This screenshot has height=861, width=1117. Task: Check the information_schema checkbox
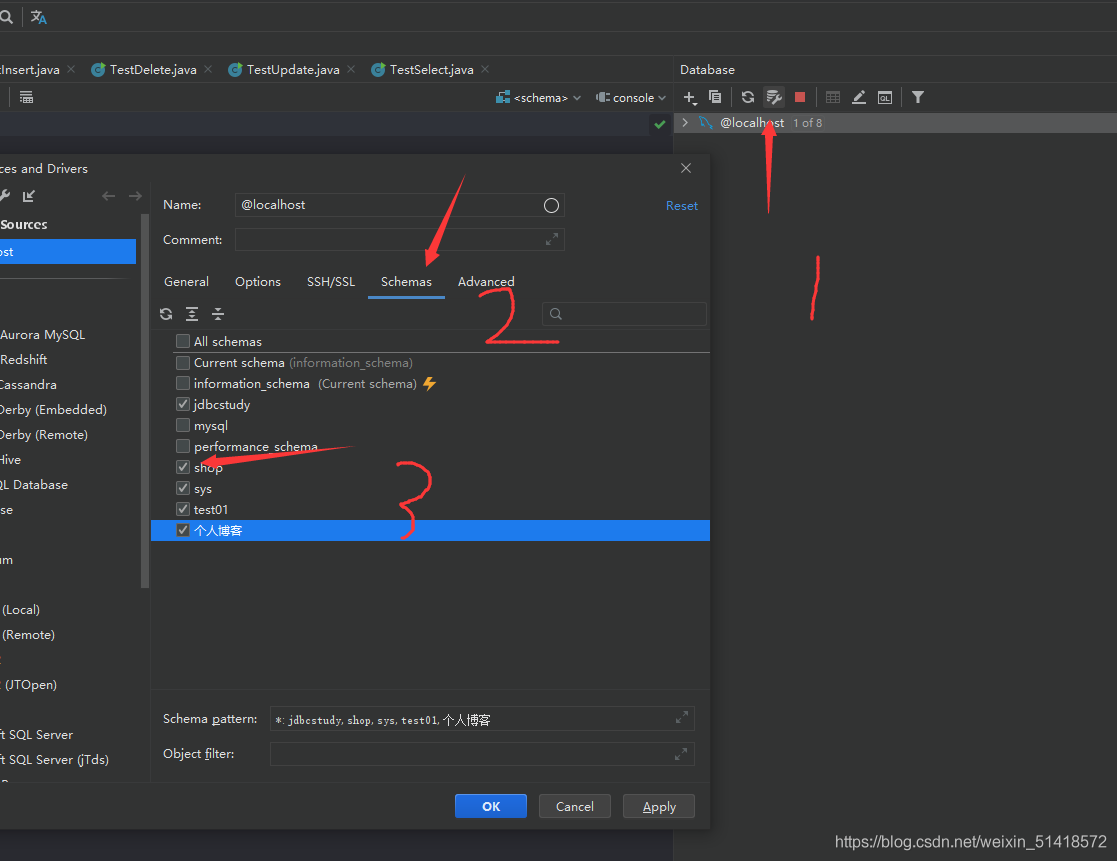tap(183, 383)
